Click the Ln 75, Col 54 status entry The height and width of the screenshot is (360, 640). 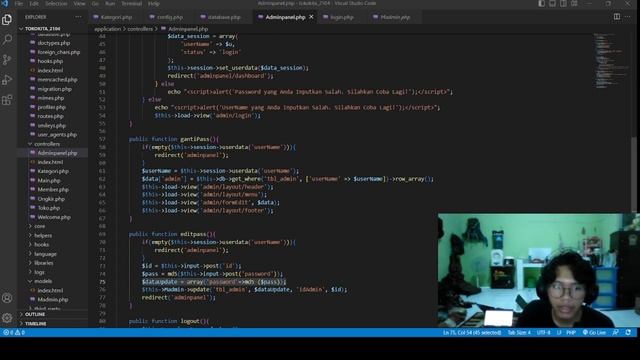[472, 333]
